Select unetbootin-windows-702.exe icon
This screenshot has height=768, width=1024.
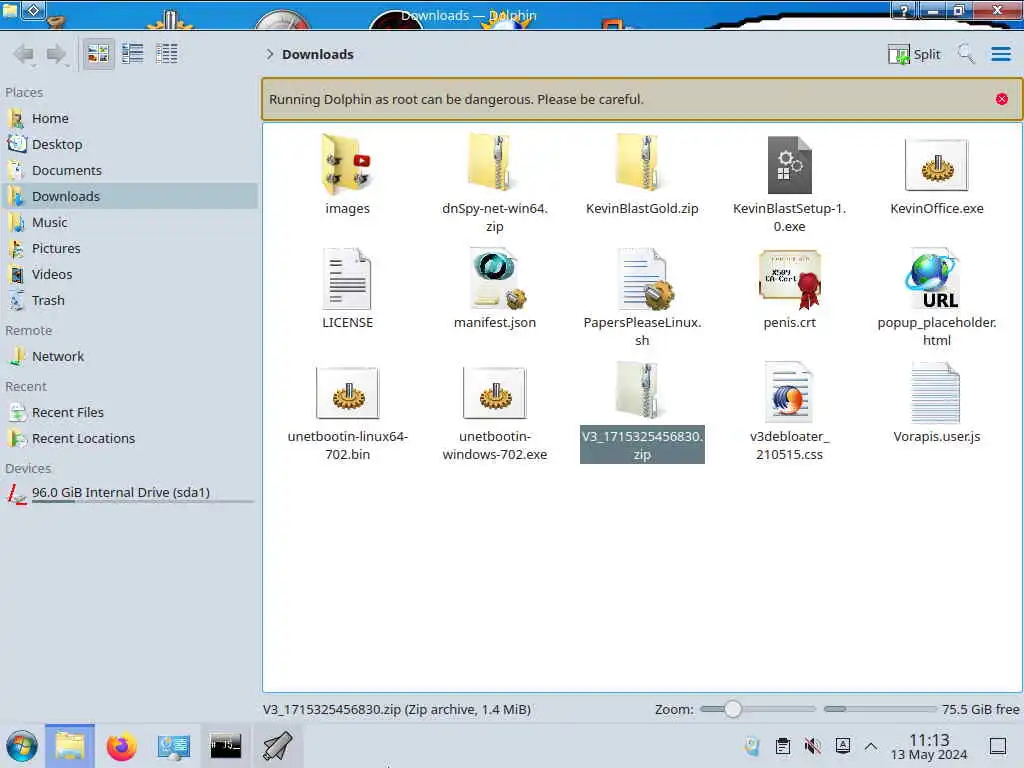pos(494,393)
